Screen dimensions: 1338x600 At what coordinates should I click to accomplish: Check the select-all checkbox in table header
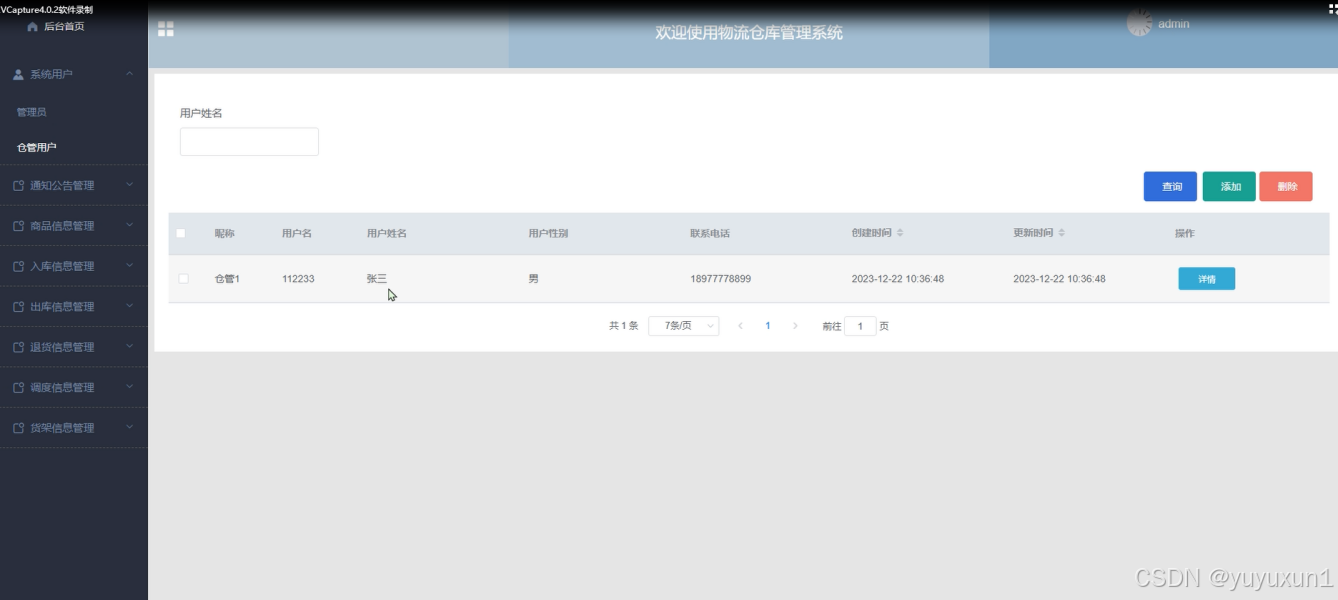(183, 232)
